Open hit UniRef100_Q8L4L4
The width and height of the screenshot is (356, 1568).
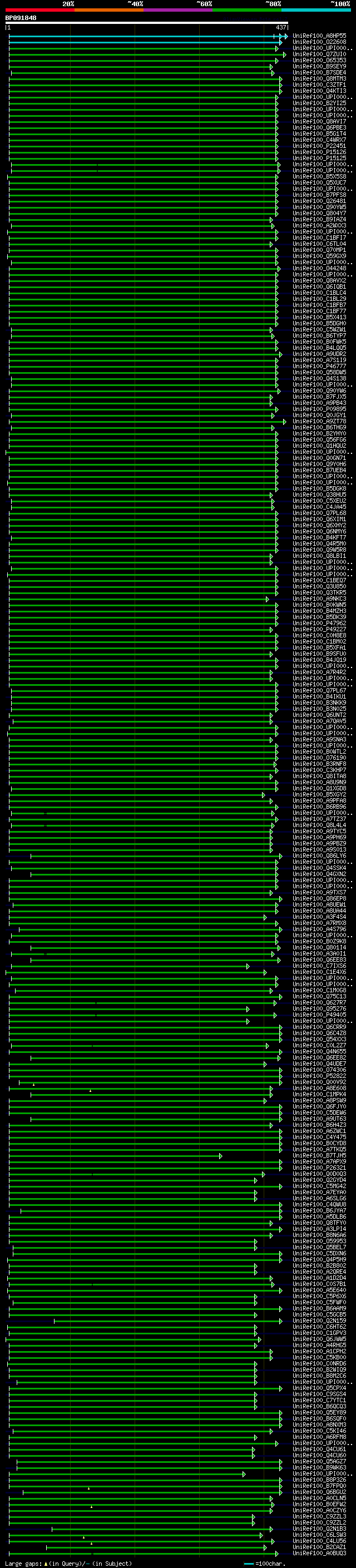(319, 825)
